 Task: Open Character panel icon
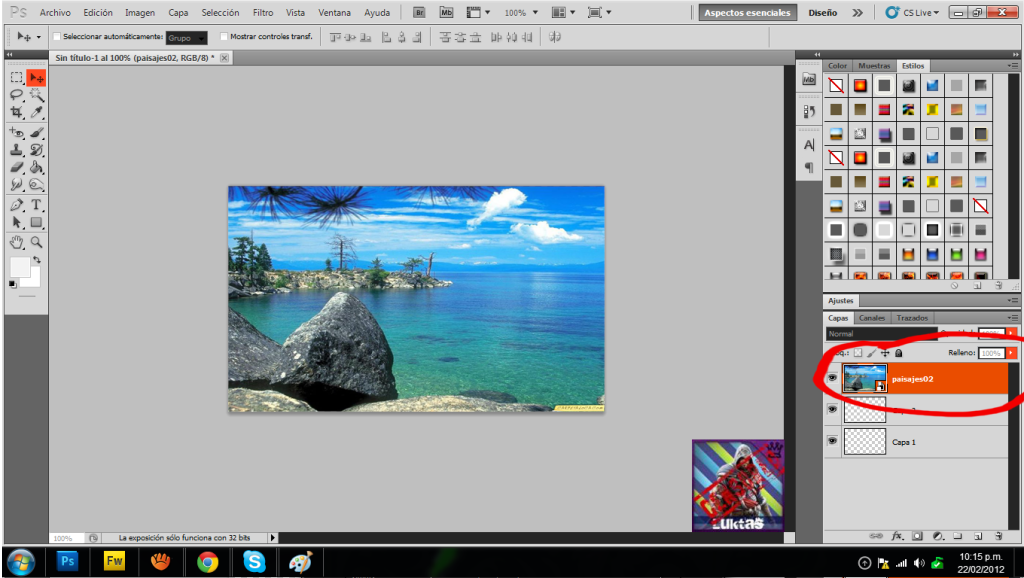click(x=809, y=145)
